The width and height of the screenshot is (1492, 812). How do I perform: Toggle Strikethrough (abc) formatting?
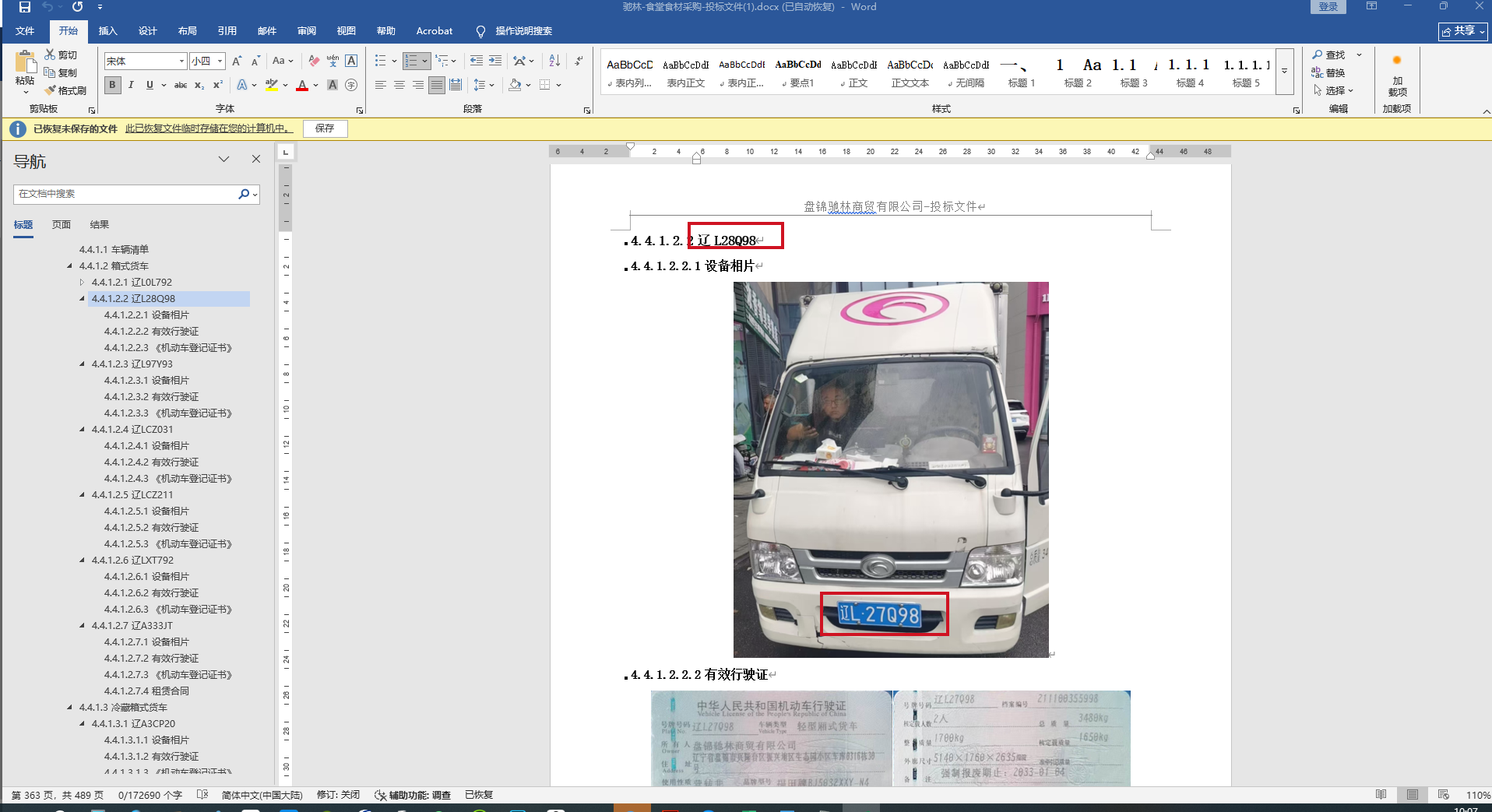(181, 85)
